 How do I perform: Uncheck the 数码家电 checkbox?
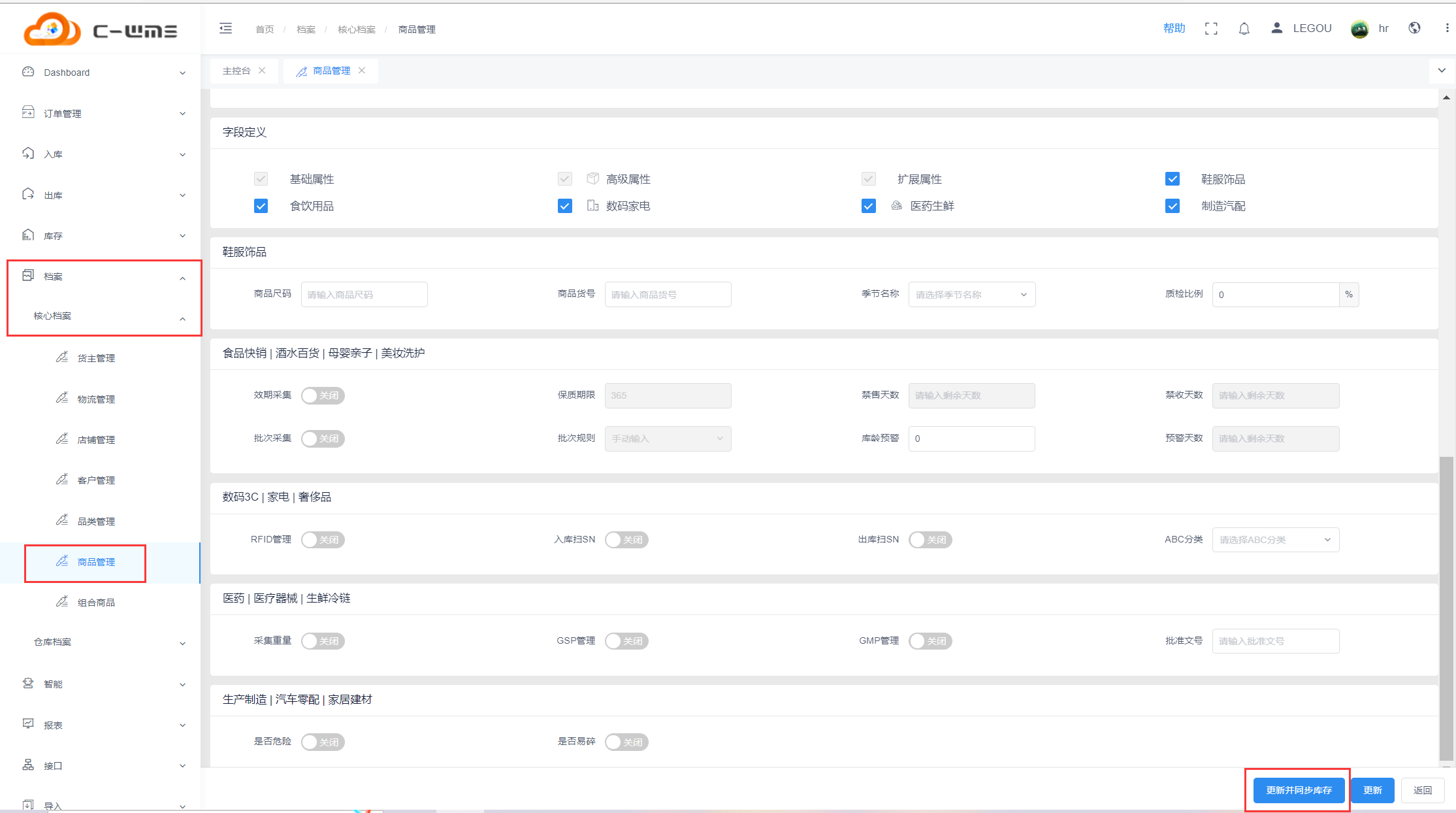(565, 207)
